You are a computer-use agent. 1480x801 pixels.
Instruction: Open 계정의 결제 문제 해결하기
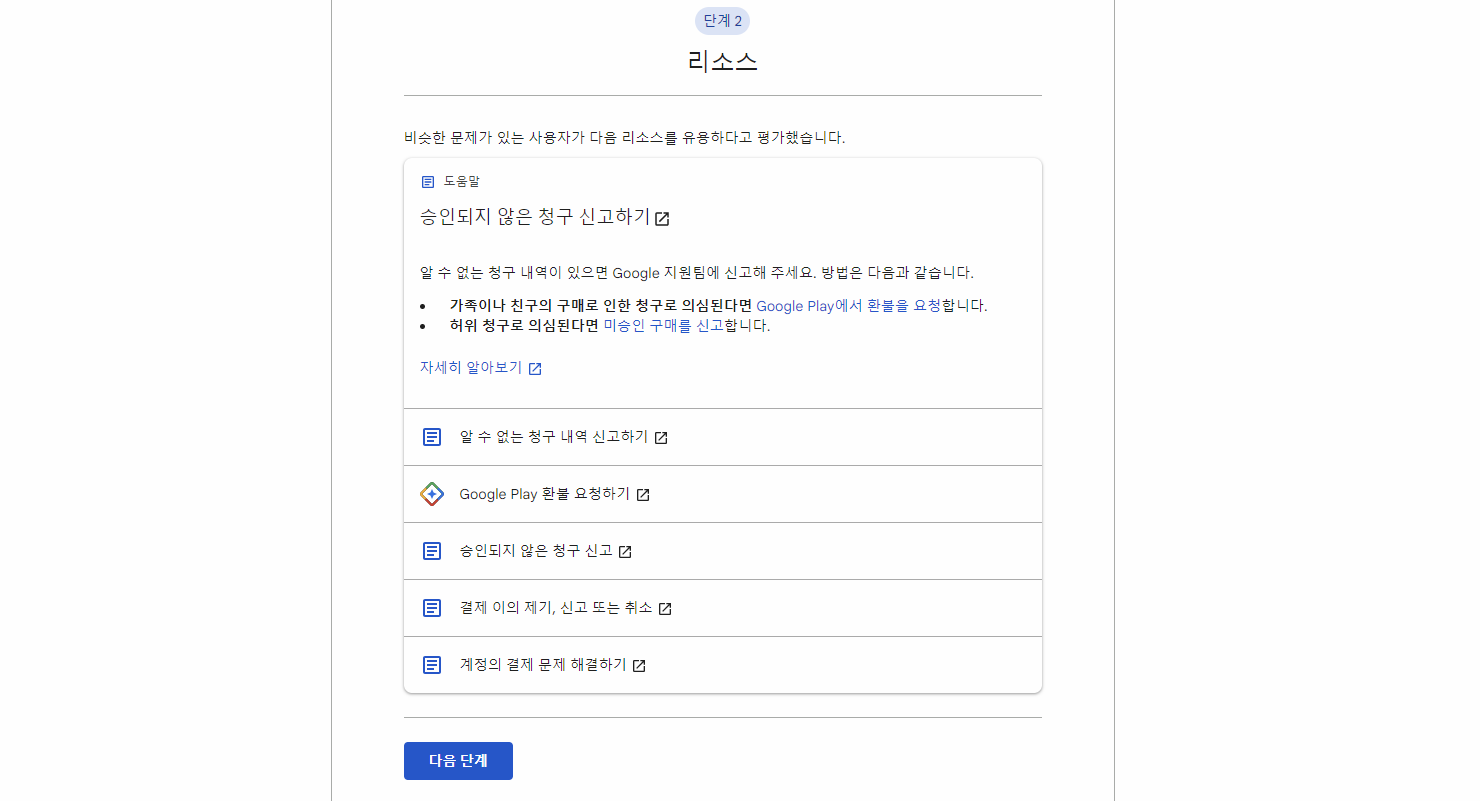pyautogui.click(x=546, y=664)
